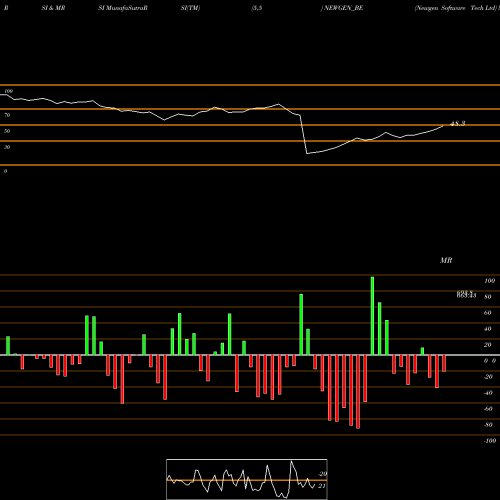Image resolution: width=500 pixels, height=500 pixels.
Task: Click the MR axis label -80
Action: (x=488, y=425)
